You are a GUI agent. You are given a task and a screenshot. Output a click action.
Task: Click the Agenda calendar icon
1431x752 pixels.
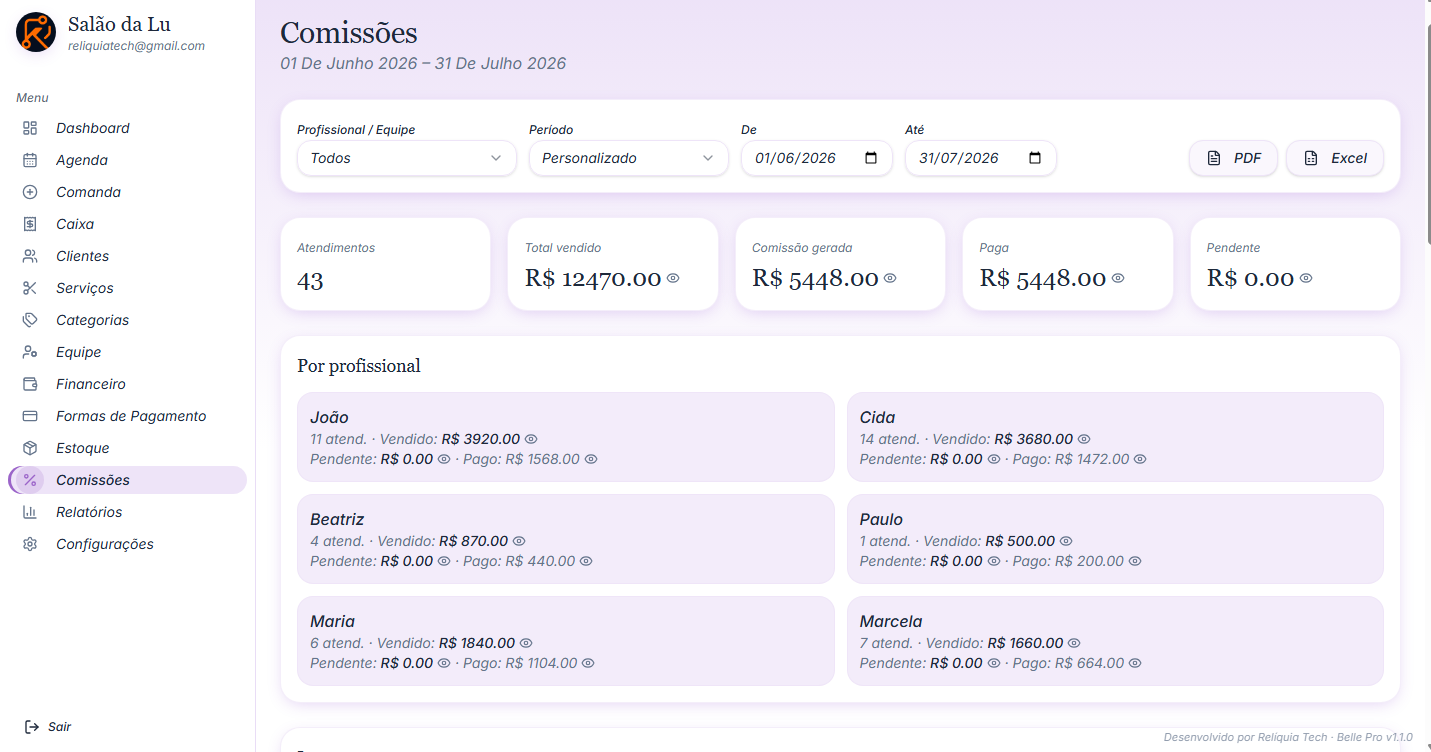point(30,160)
